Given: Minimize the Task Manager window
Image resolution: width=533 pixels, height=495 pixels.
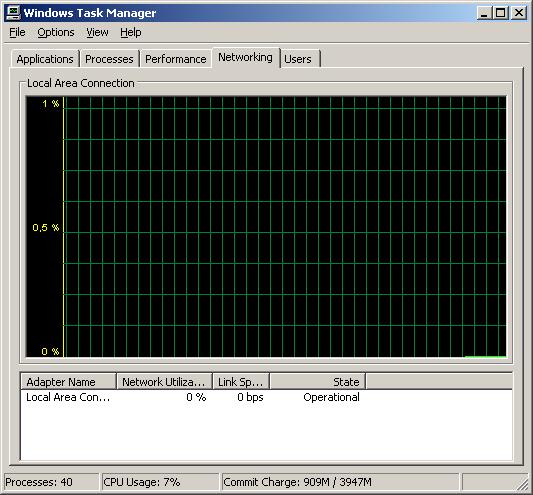Looking at the screenshot, I should [484, 13].
